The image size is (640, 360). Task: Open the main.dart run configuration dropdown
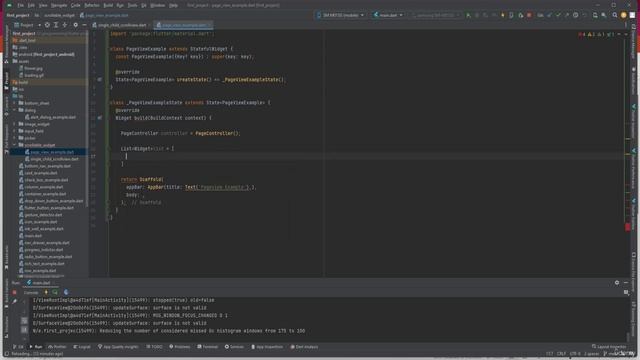click(388, 15)
